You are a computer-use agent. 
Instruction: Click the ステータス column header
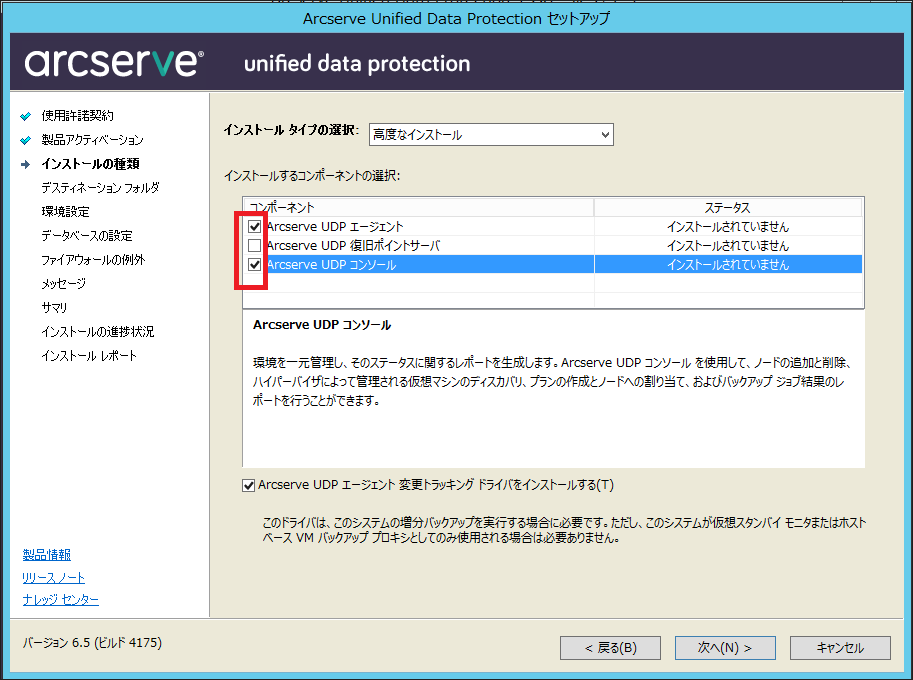click(728, 207)
